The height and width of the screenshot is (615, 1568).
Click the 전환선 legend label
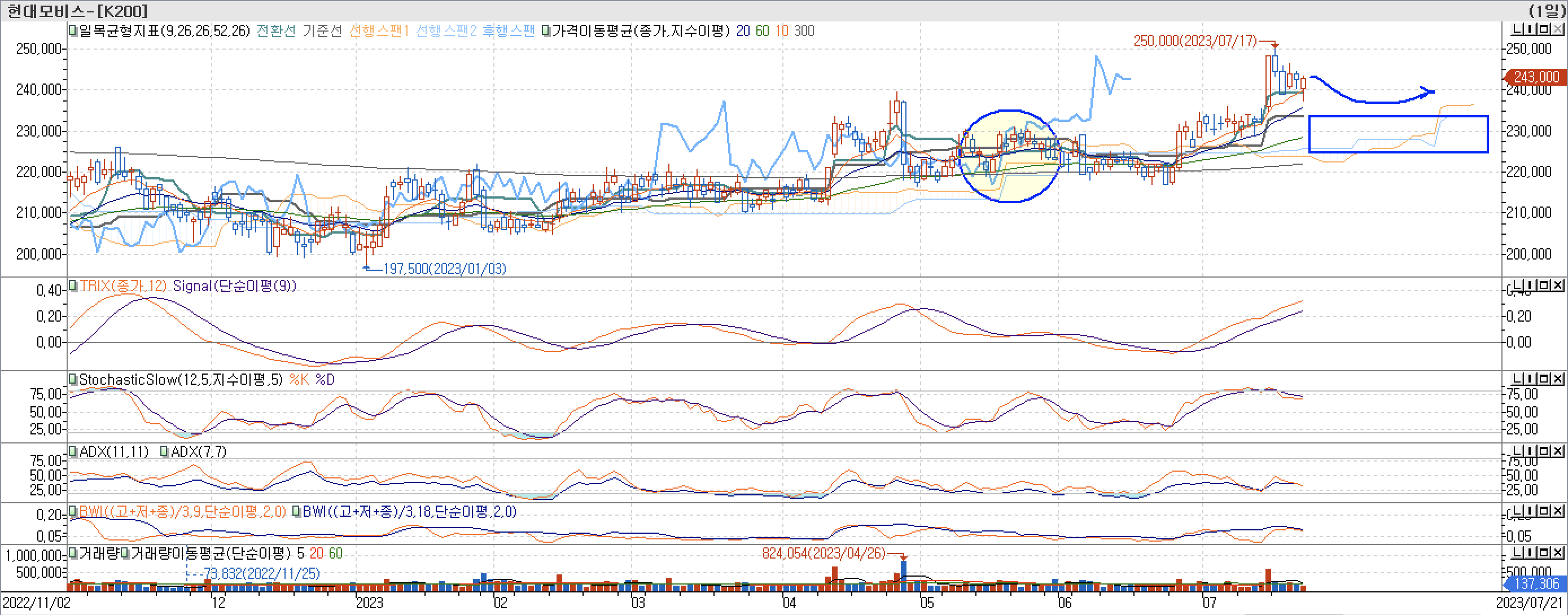click(276, 31)
